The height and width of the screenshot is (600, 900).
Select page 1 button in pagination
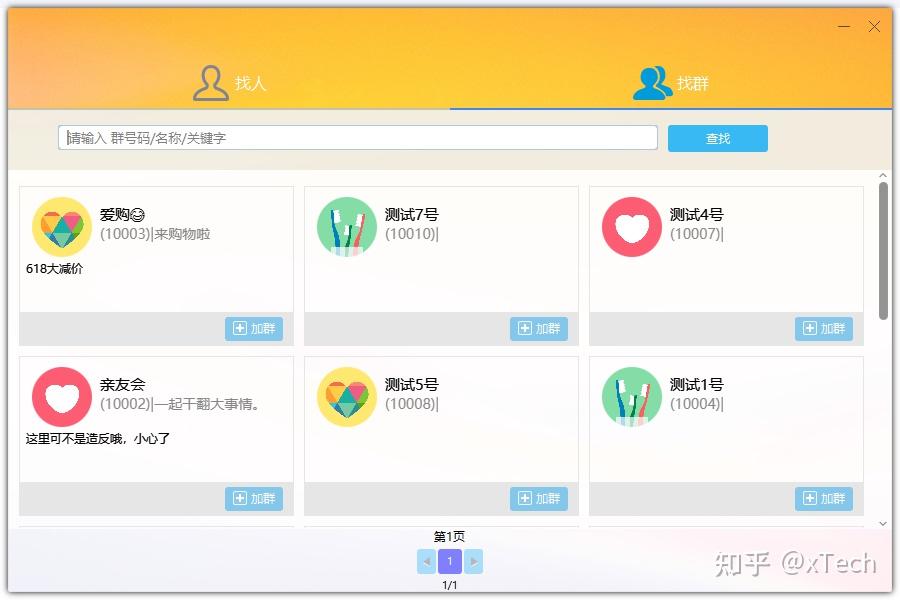450,562
